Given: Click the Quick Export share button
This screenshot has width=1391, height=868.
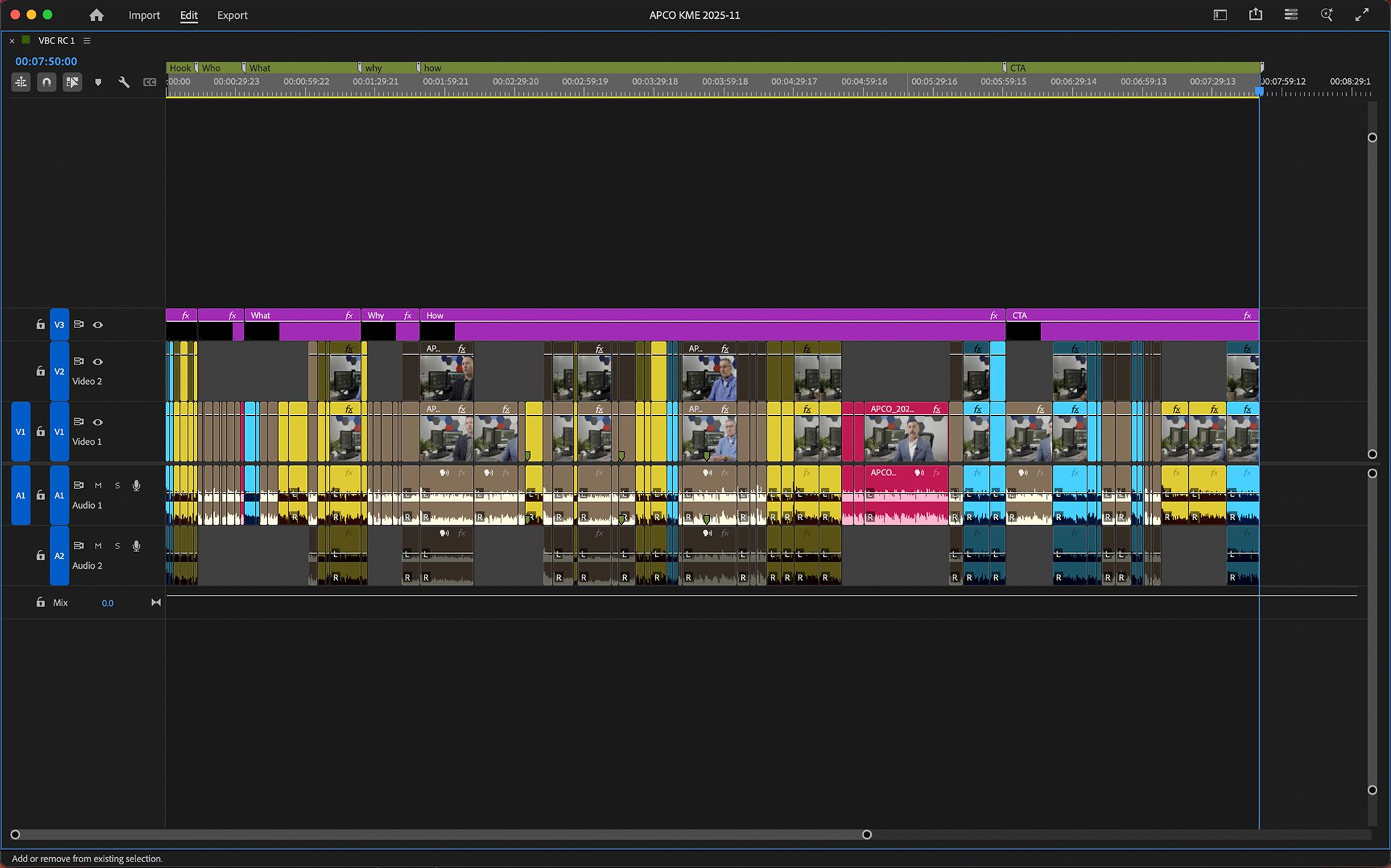Looking at the screenshot, I should pos(1256,14).
